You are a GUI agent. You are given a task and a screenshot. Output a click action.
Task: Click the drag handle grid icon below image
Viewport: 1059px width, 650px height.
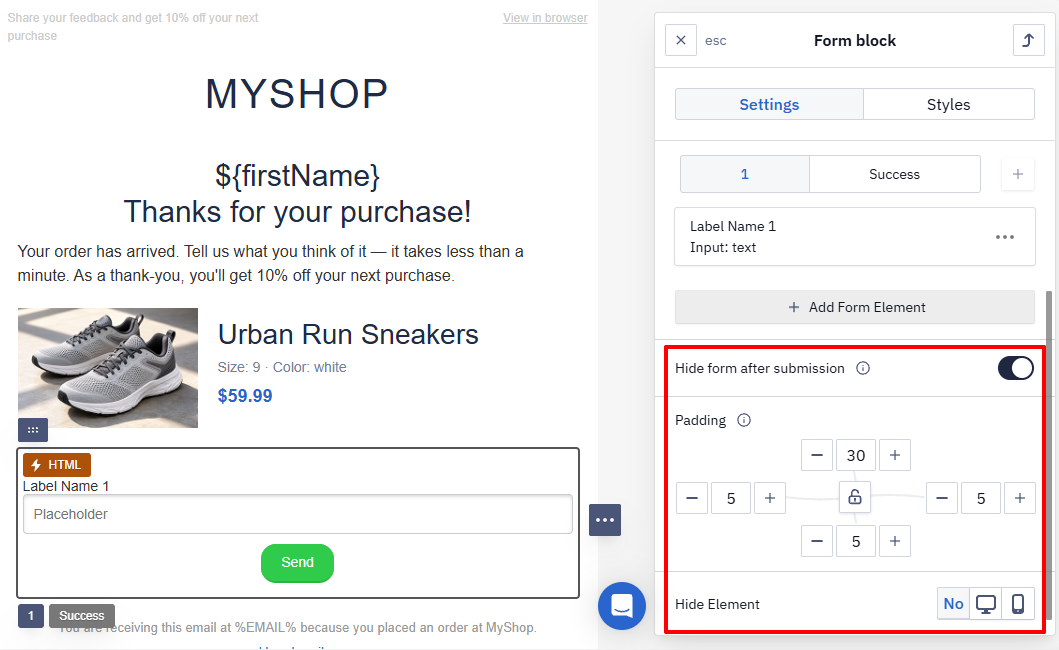[33, 430]
